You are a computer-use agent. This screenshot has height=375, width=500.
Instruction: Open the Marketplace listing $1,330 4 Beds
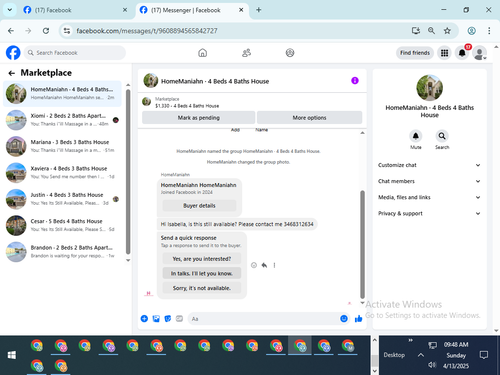(x=187, y=102)
